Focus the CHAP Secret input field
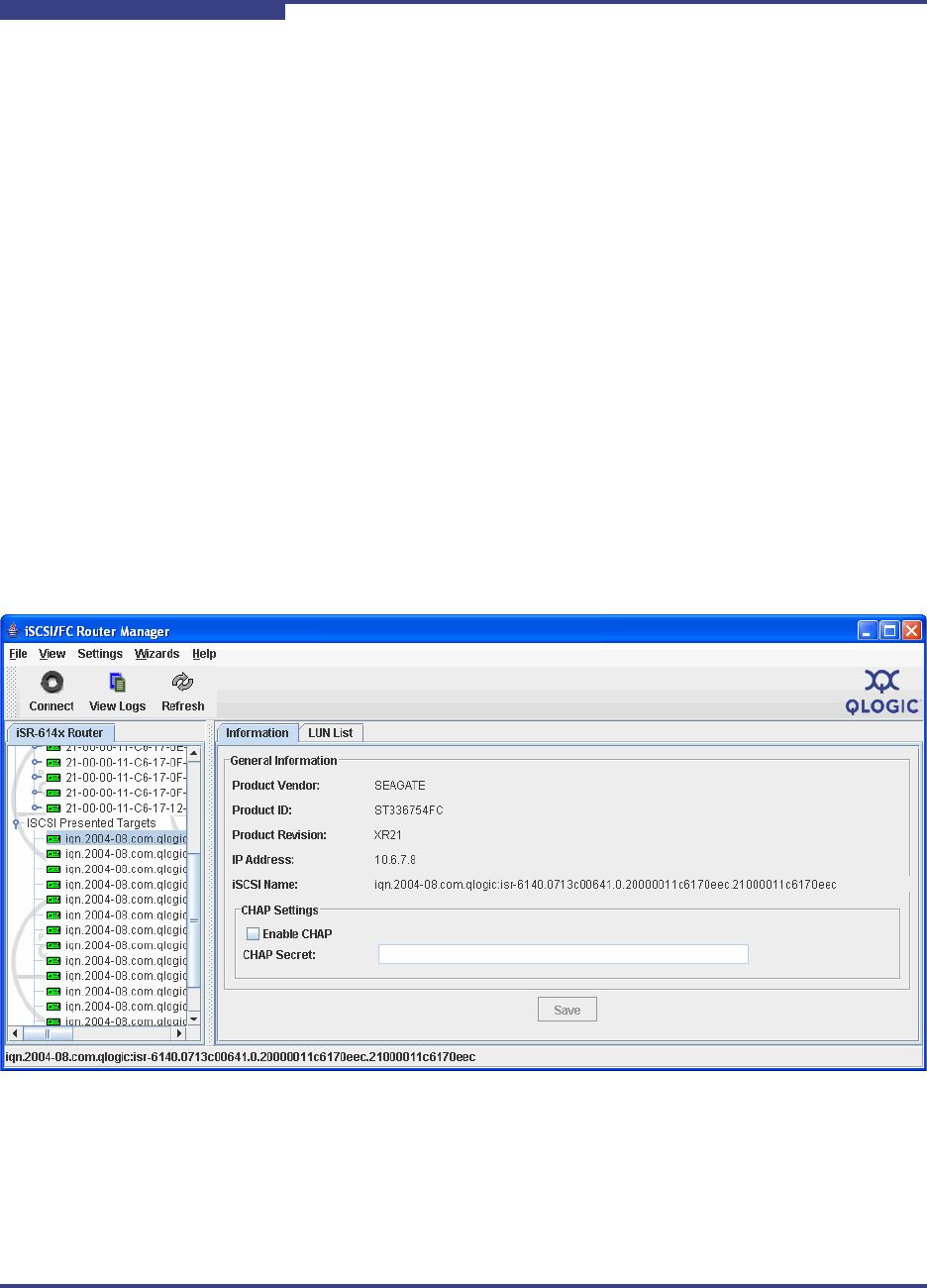Image resolution: width=927 pixels, height=1288 pixels. pos(563,954)
